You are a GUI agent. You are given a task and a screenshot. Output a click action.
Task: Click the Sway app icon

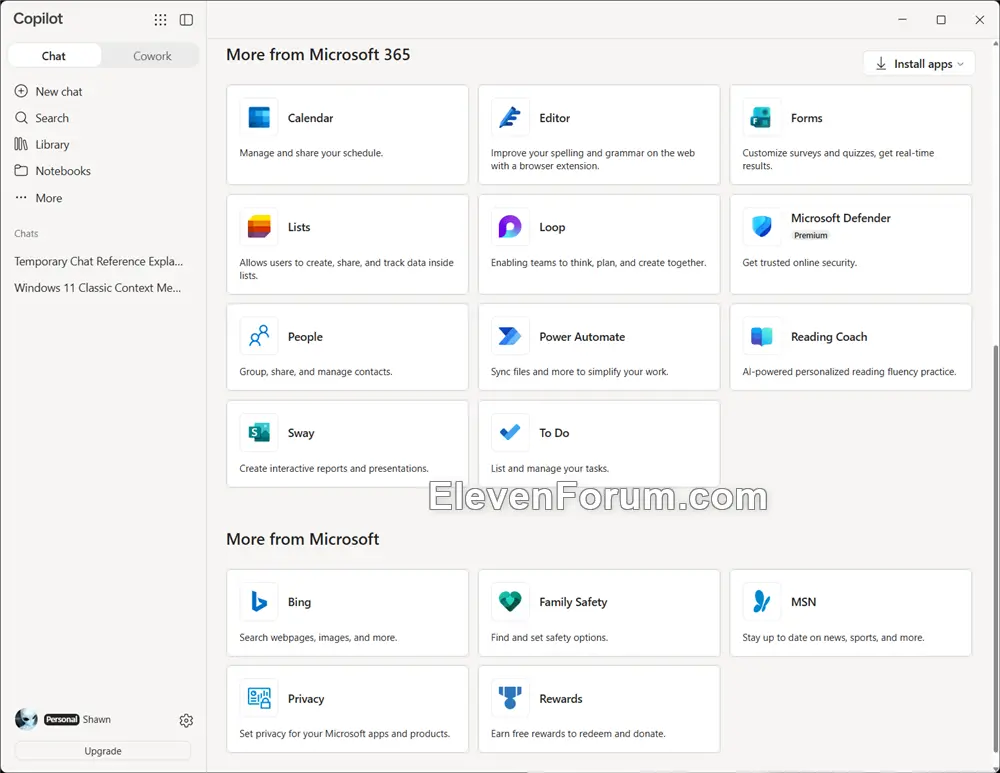pyautogui.click(x=259, y=432)
